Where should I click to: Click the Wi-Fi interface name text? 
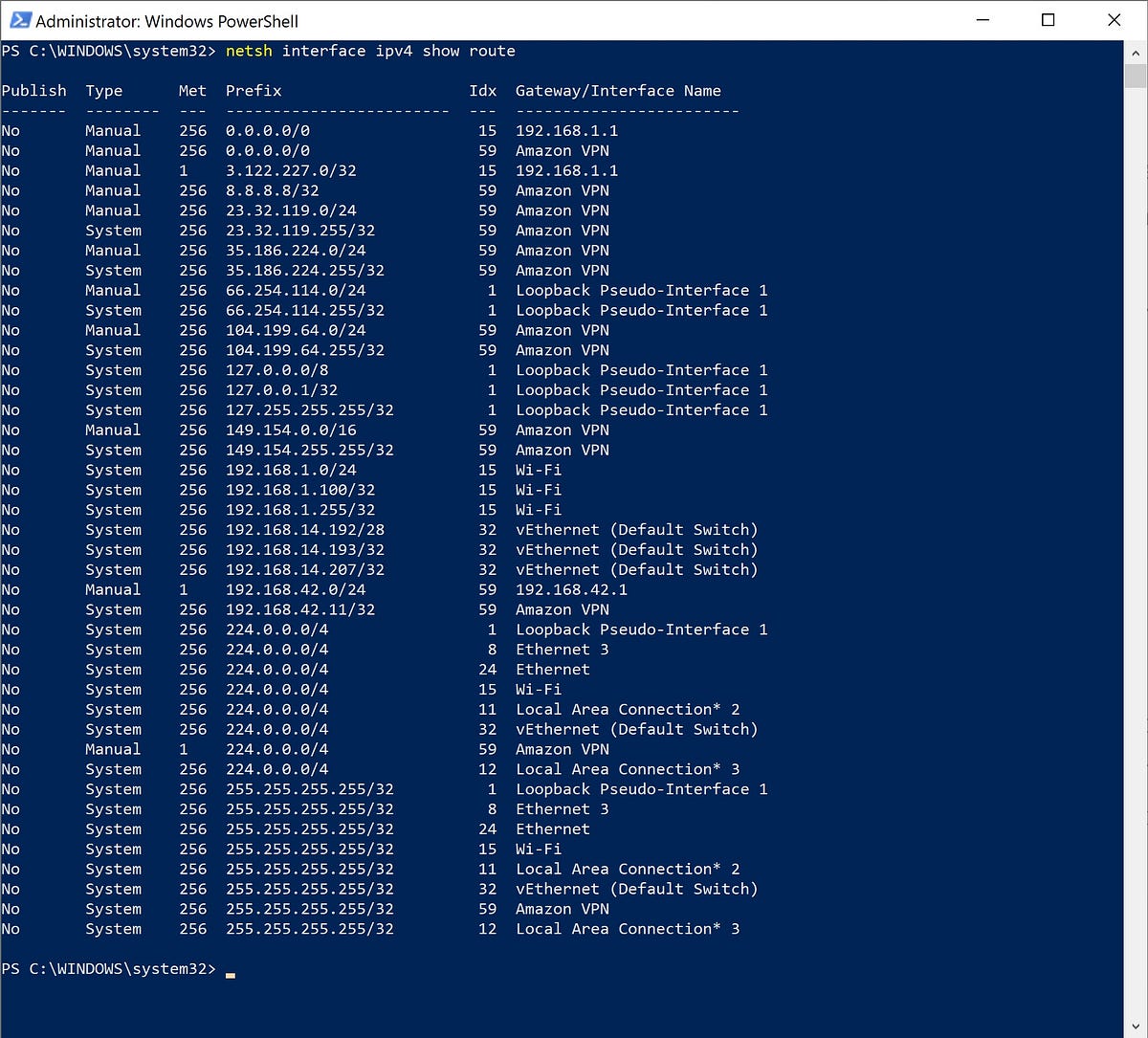[538, 470]
